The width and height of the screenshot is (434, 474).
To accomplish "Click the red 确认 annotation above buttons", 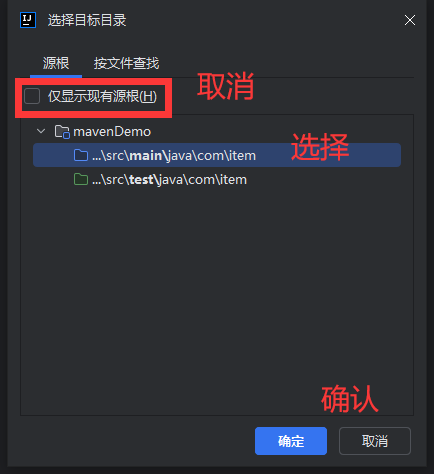I will (x=350, y=399).
